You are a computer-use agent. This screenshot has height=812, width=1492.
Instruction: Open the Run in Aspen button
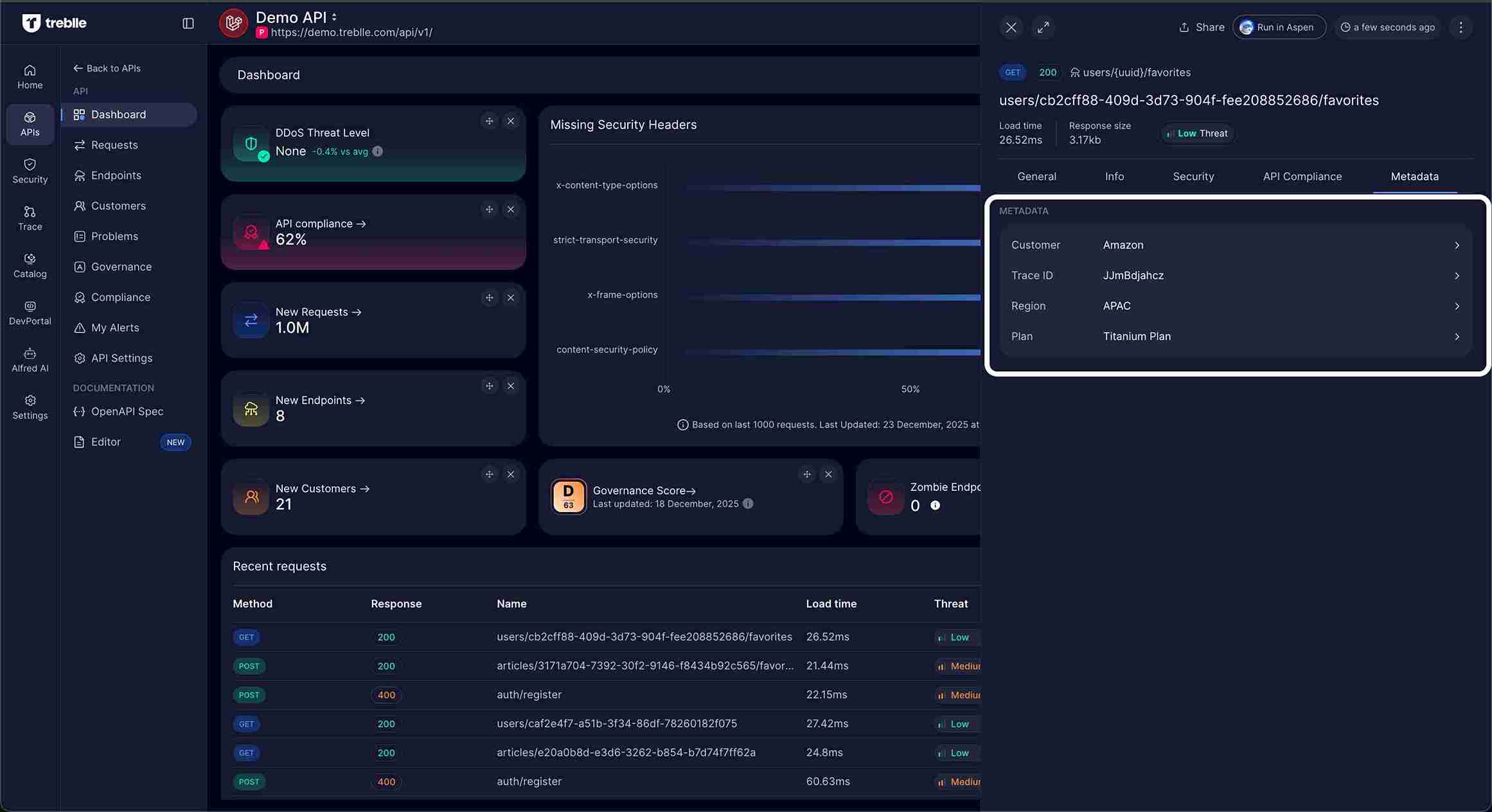tap(1279, 27)
